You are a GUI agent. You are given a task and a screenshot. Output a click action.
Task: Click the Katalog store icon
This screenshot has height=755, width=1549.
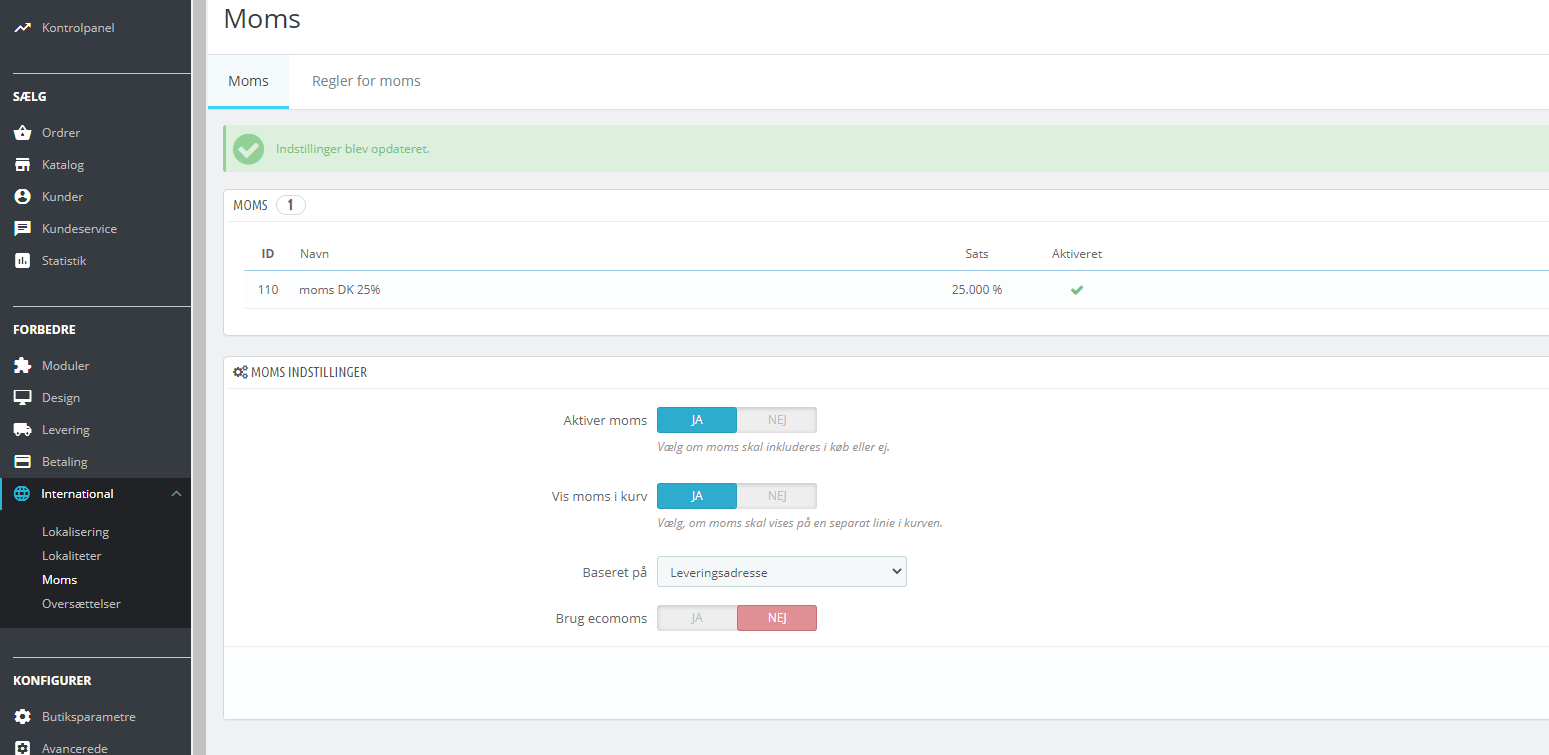click(x=22, y=165)
